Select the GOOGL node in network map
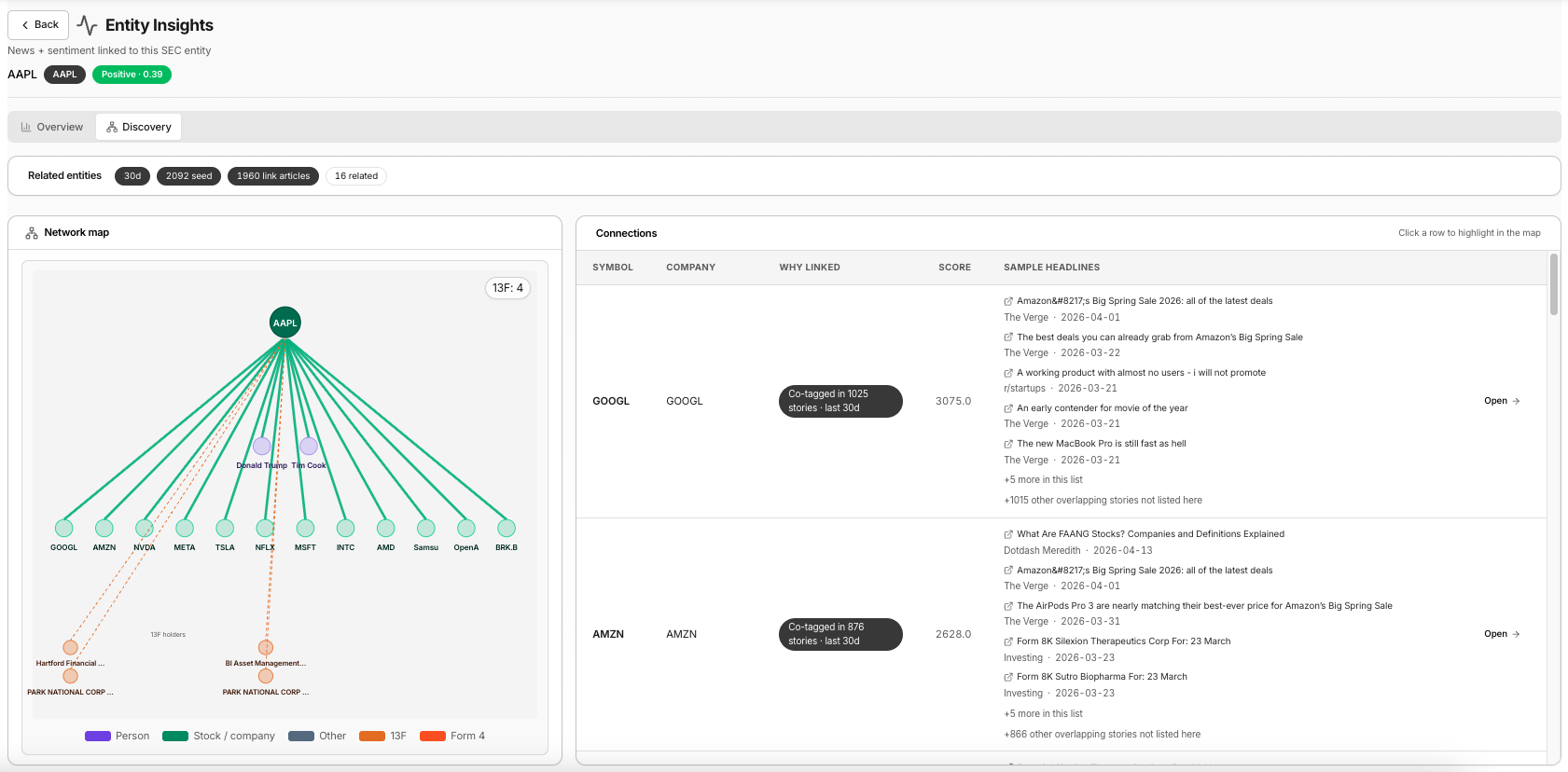Viewport: 1568px width, 772px height. pos(63,529)
